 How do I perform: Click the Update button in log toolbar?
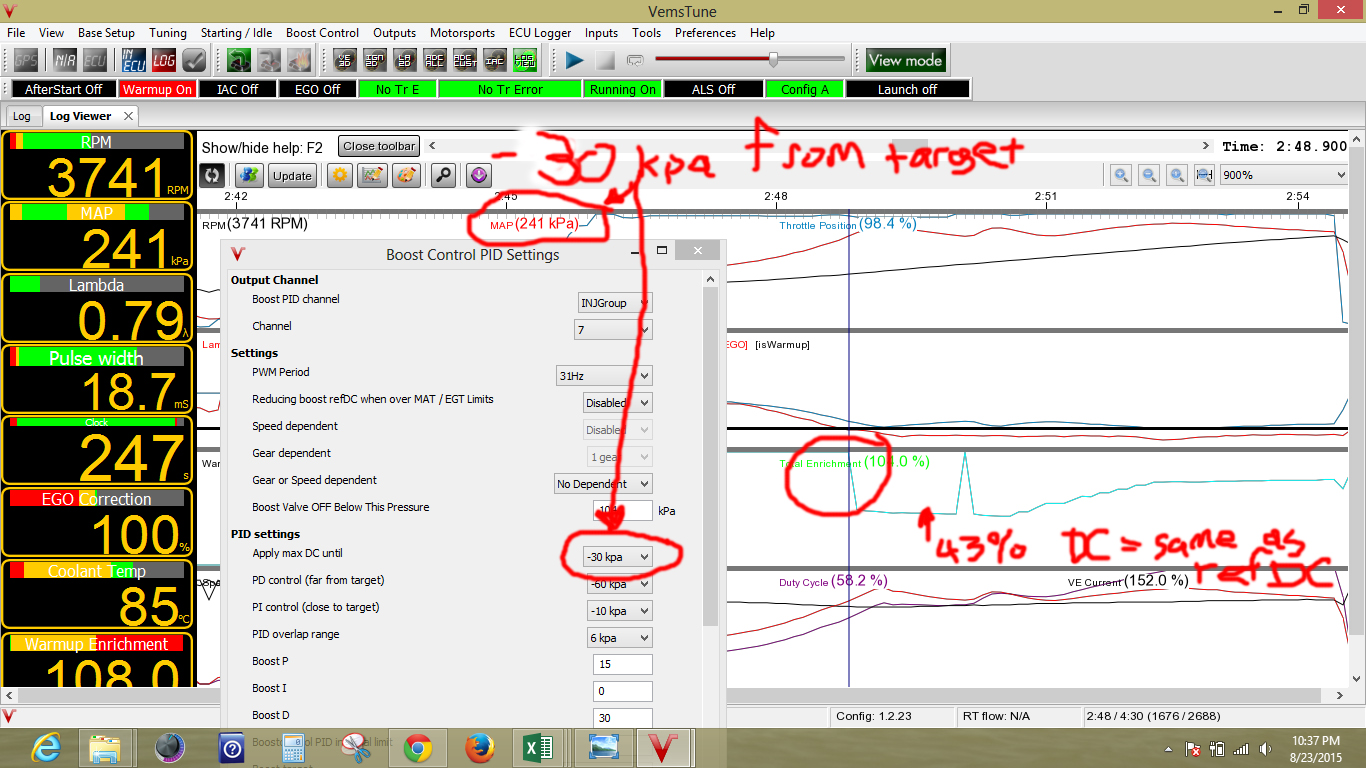click(x=292, y=175)
